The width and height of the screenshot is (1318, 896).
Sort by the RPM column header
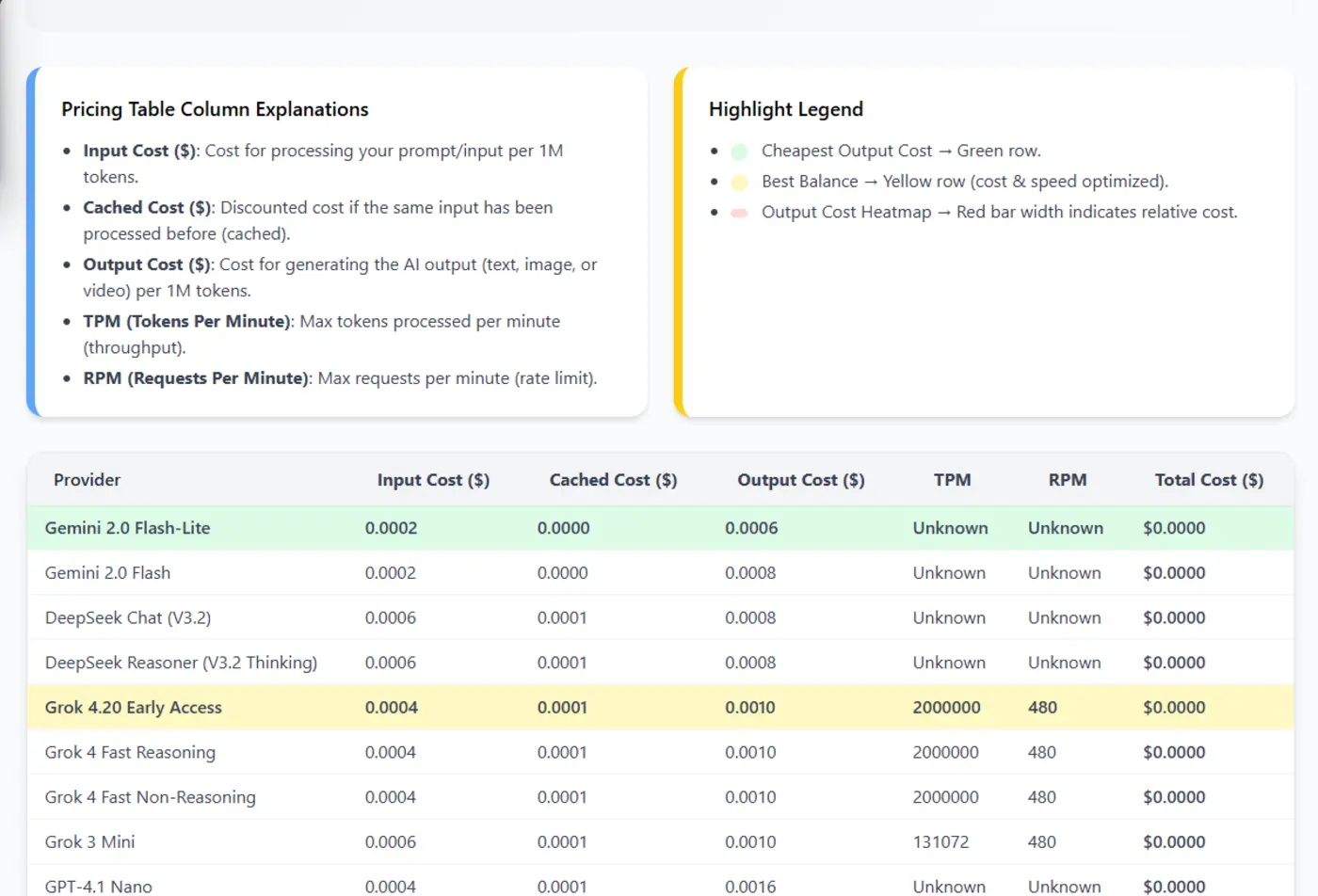click(x=1067, y=480)
